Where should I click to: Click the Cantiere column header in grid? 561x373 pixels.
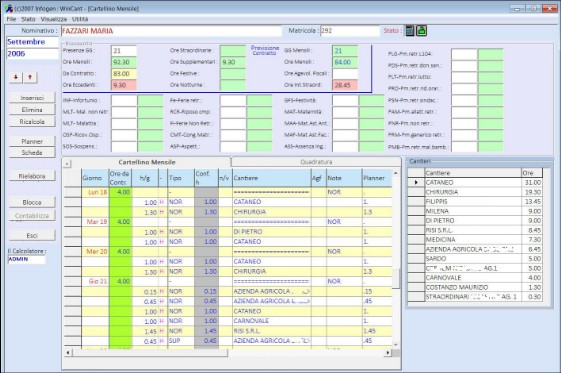tap(272, 178)
